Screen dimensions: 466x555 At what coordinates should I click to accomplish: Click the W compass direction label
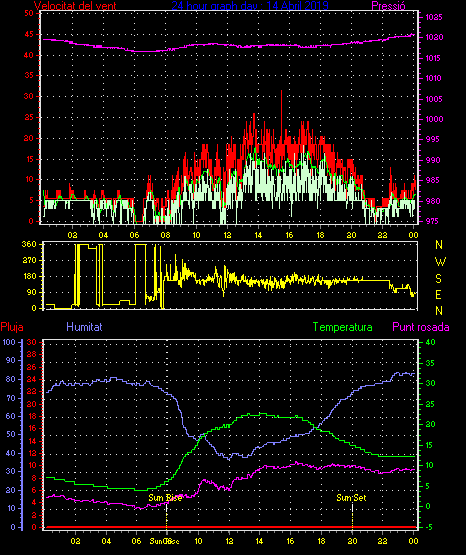(x=440, y=262)
